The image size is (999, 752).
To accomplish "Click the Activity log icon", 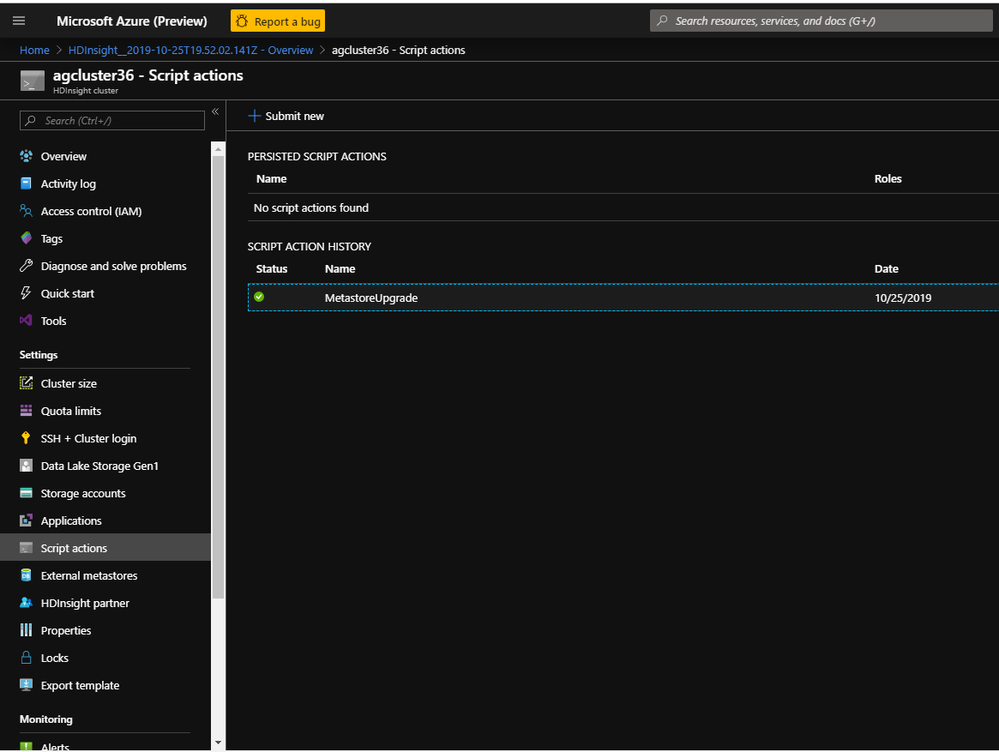I will [x=26, y=184].
